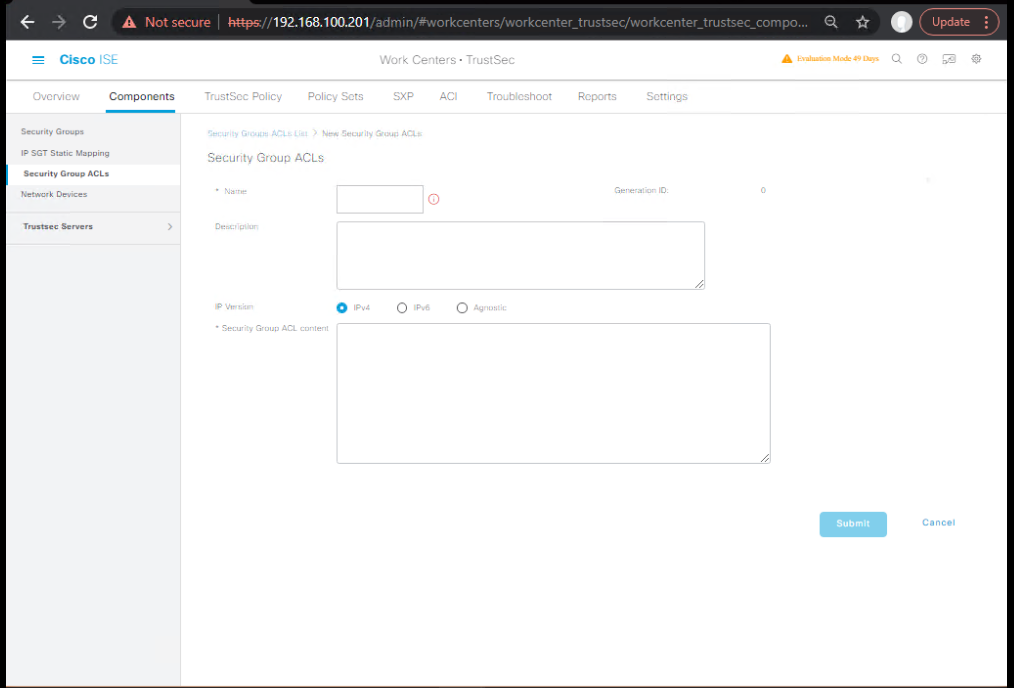Open the browser profile avatar

tap(901, 22)
